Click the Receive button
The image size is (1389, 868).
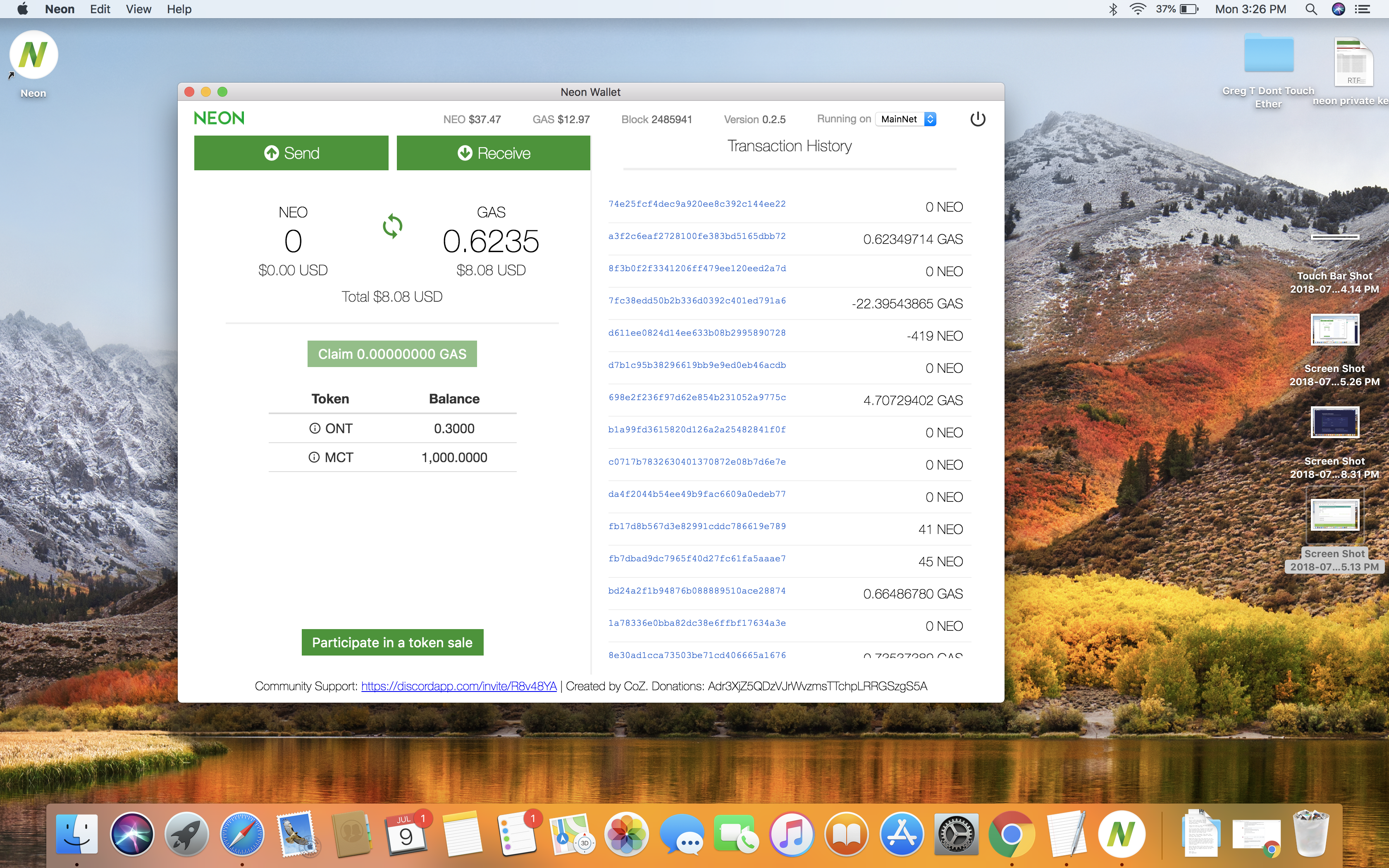point(493,153)
